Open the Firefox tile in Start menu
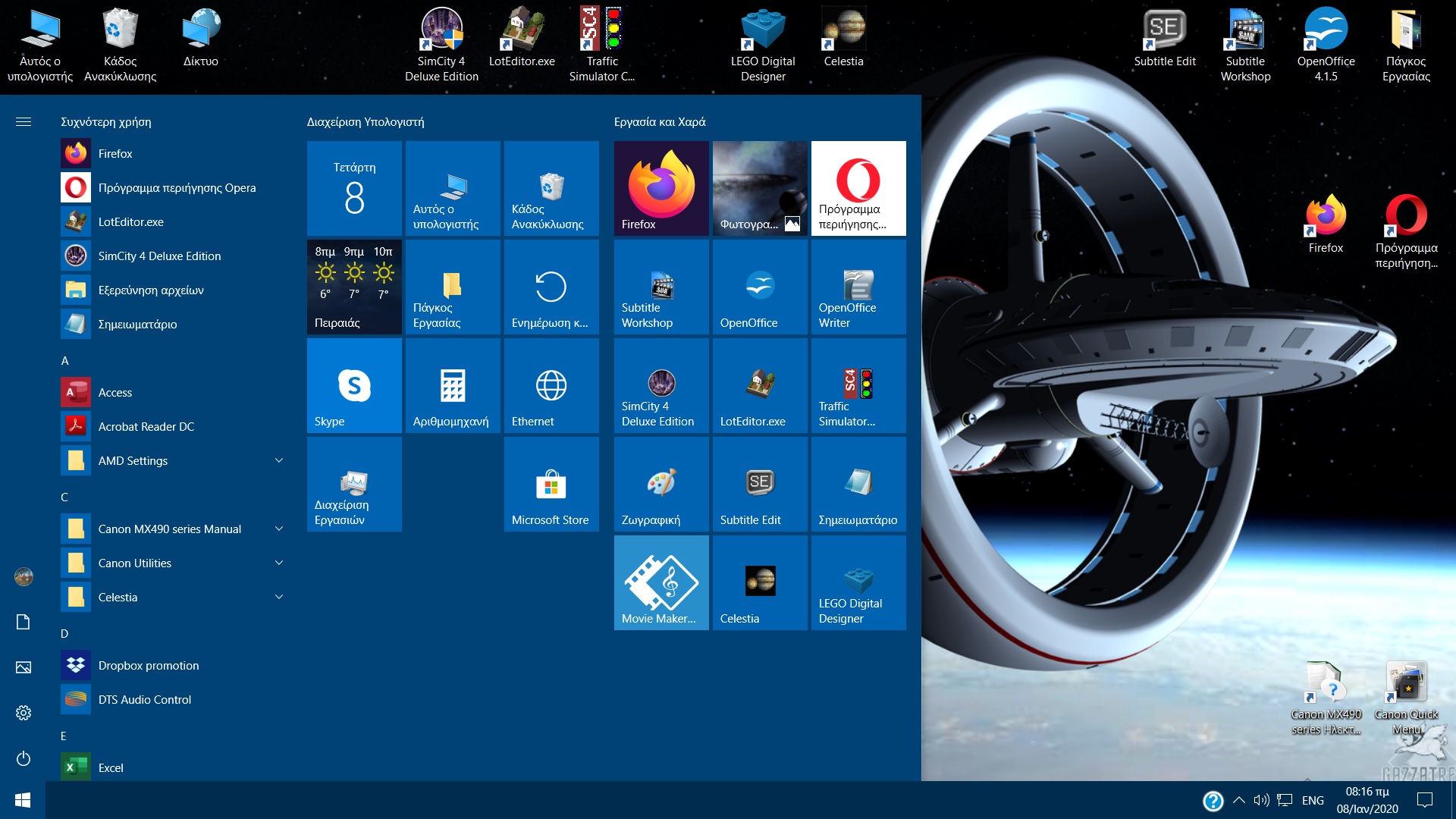 pyautogui.click(x=661, y=188)
